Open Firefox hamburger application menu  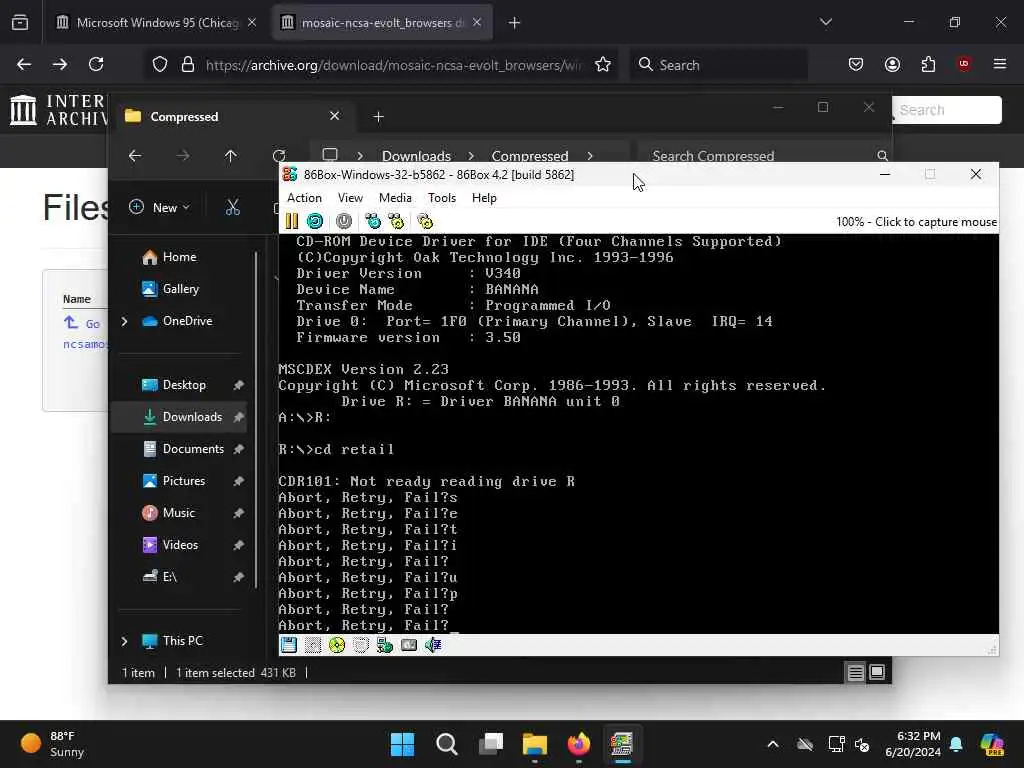point(1000,65)
